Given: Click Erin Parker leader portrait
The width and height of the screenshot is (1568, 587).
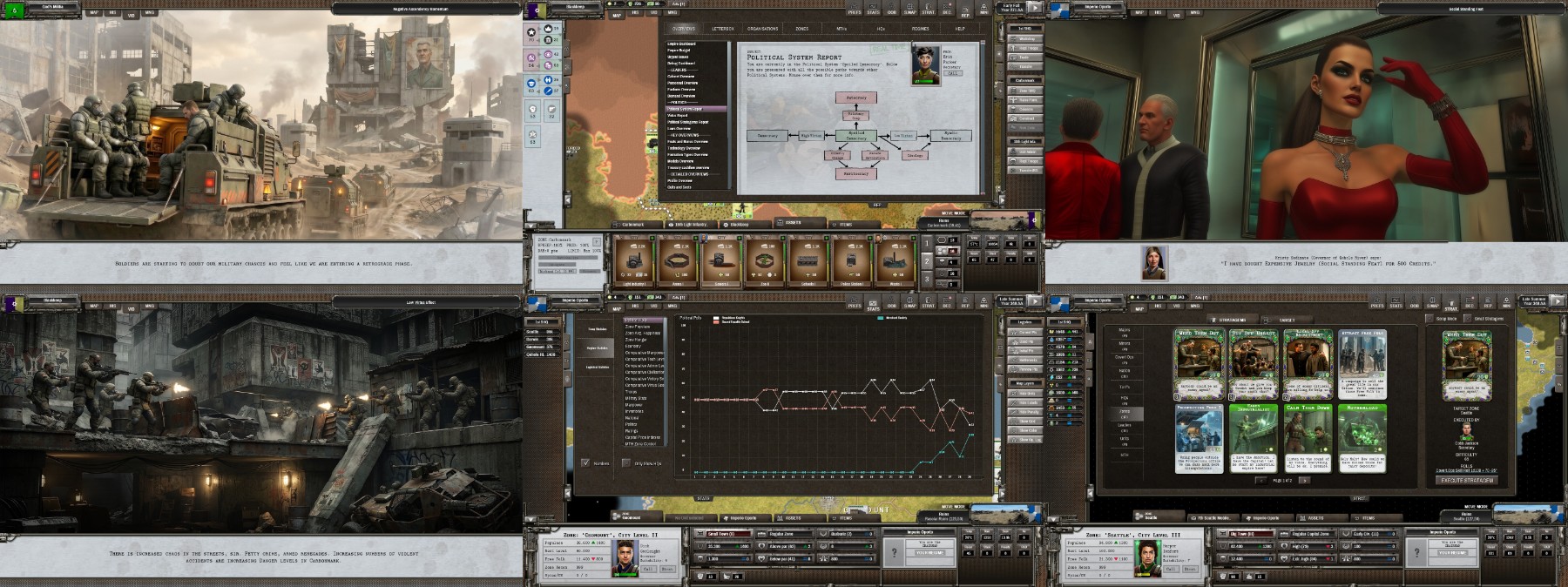Looking at the screenshot, I should [x=926, y=65].
